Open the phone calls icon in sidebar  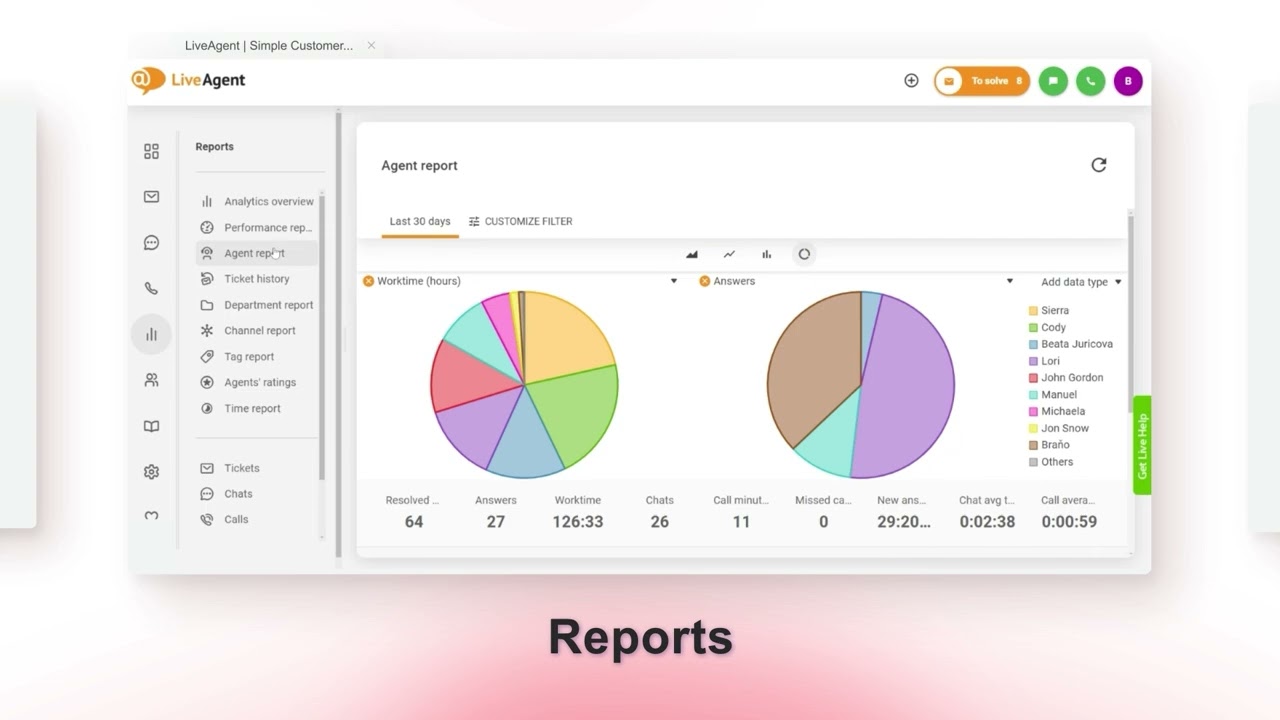151,288
